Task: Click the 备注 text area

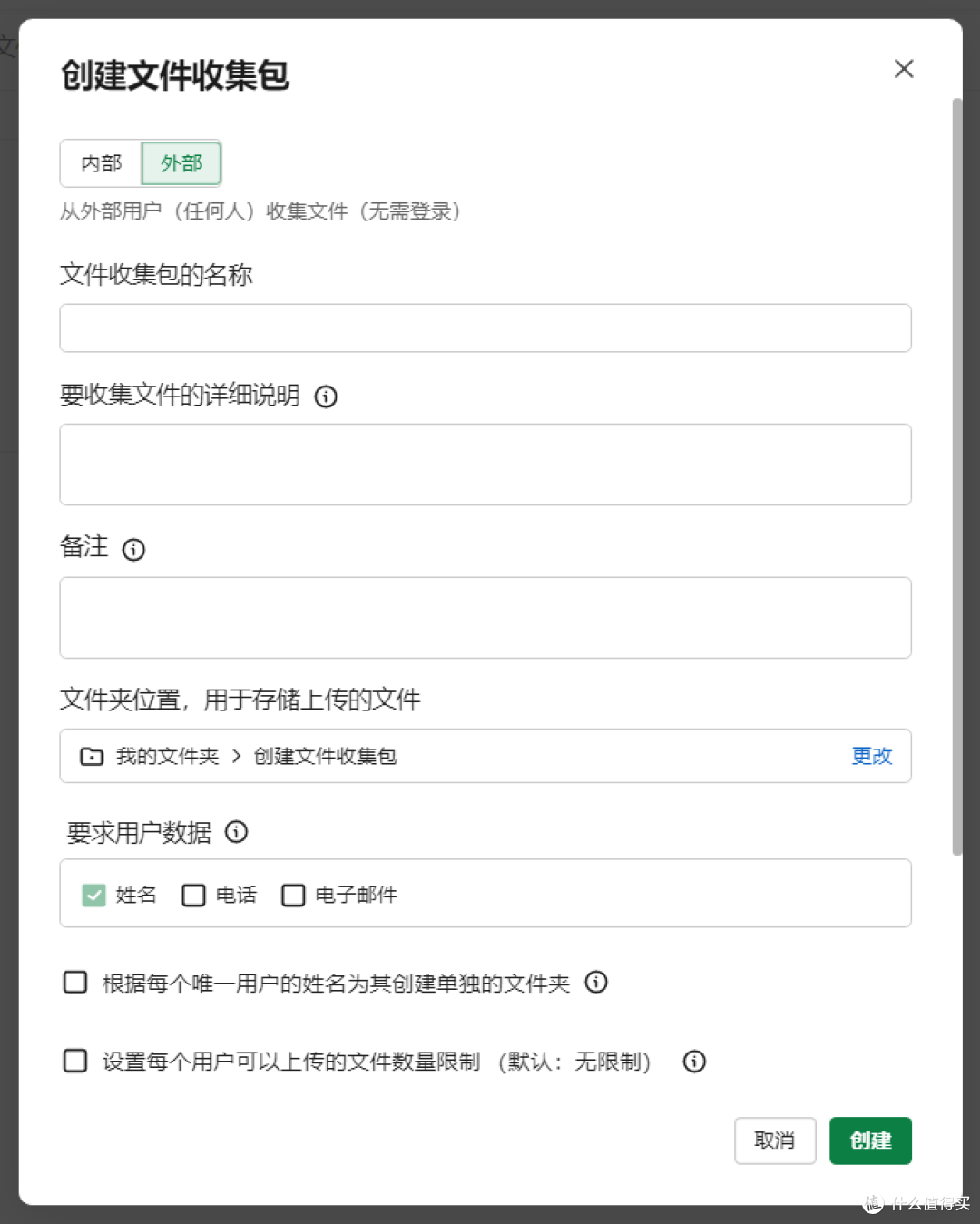Action: tap(485, 618)
